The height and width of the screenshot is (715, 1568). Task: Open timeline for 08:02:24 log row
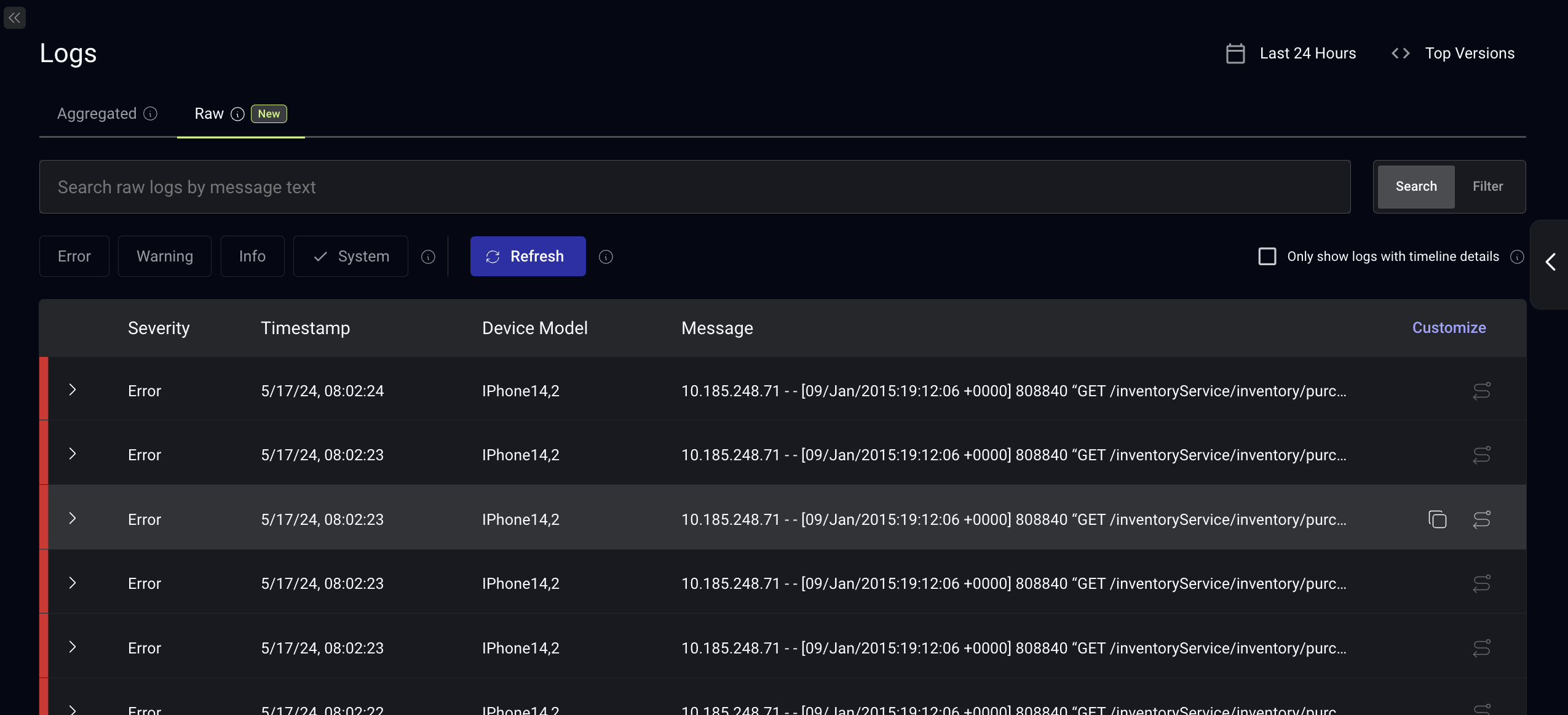1482,391
